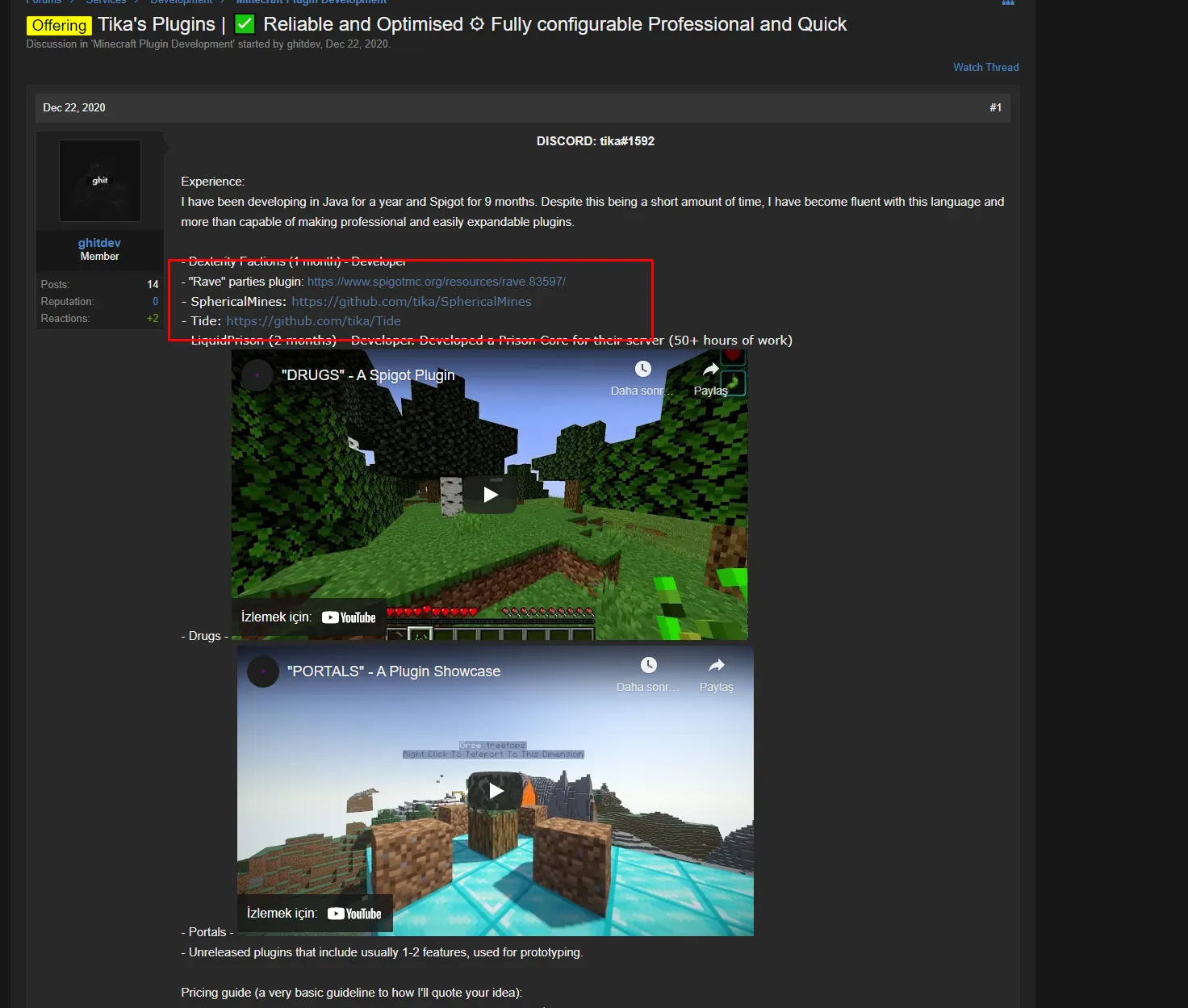Click ghitdev's avatar image
Viewport: 1188px width, 1008px height.
pos(100,181)
